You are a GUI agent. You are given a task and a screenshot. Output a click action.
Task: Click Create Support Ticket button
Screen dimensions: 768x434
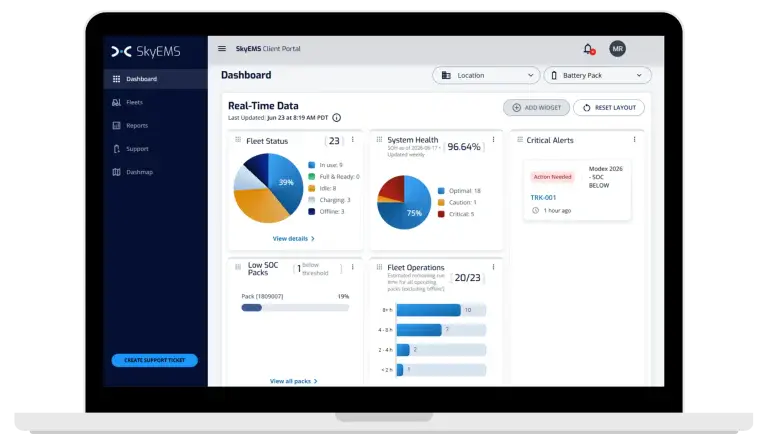coord(155,361)
